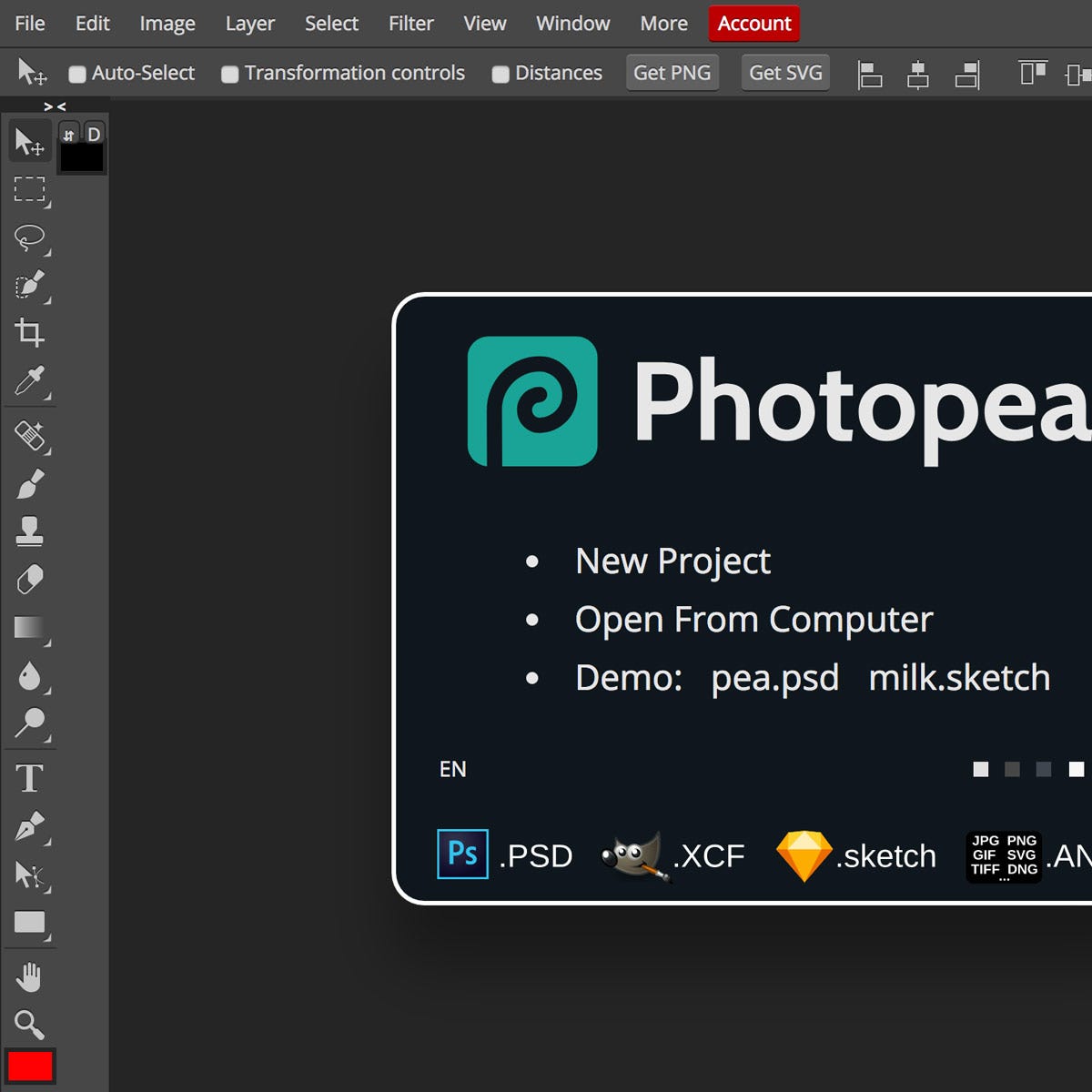Click Open From Computer link

pyautogui.click(x=754, y=620)
